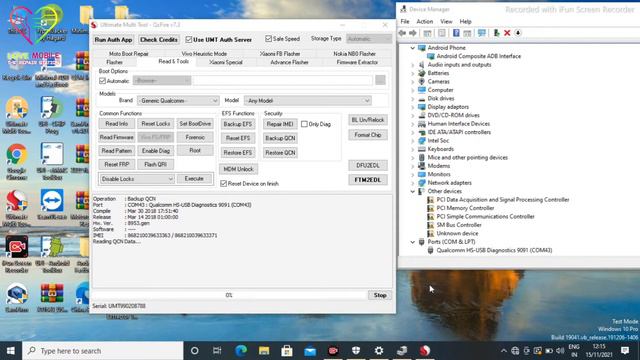Open Google Chrome desktop shortcut
This screenshot has width=640, height=360.
(x=17, y=162)
